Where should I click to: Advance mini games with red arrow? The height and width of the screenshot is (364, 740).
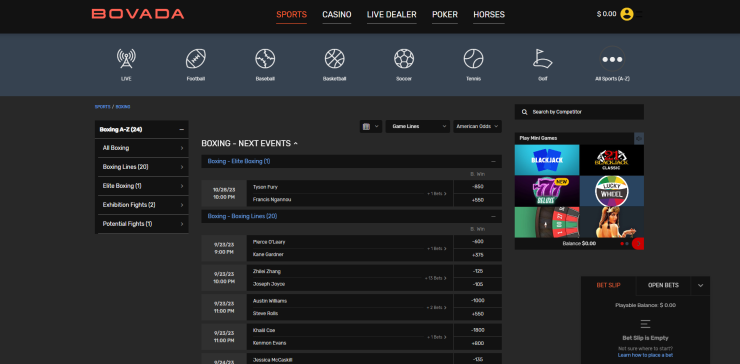click(638, 244)
